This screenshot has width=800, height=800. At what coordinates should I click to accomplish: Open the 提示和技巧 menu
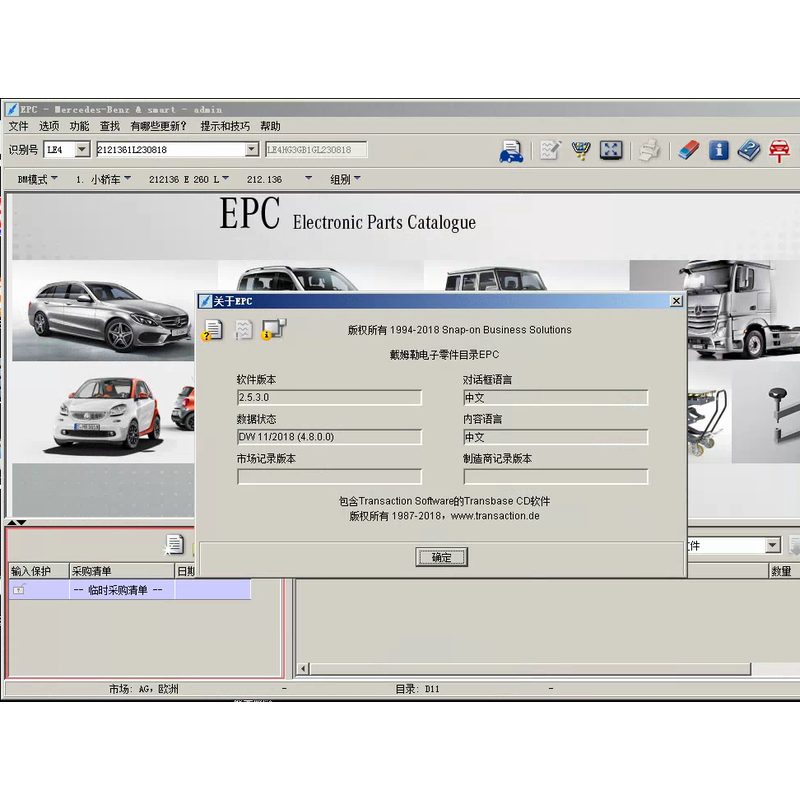[225, 126]
